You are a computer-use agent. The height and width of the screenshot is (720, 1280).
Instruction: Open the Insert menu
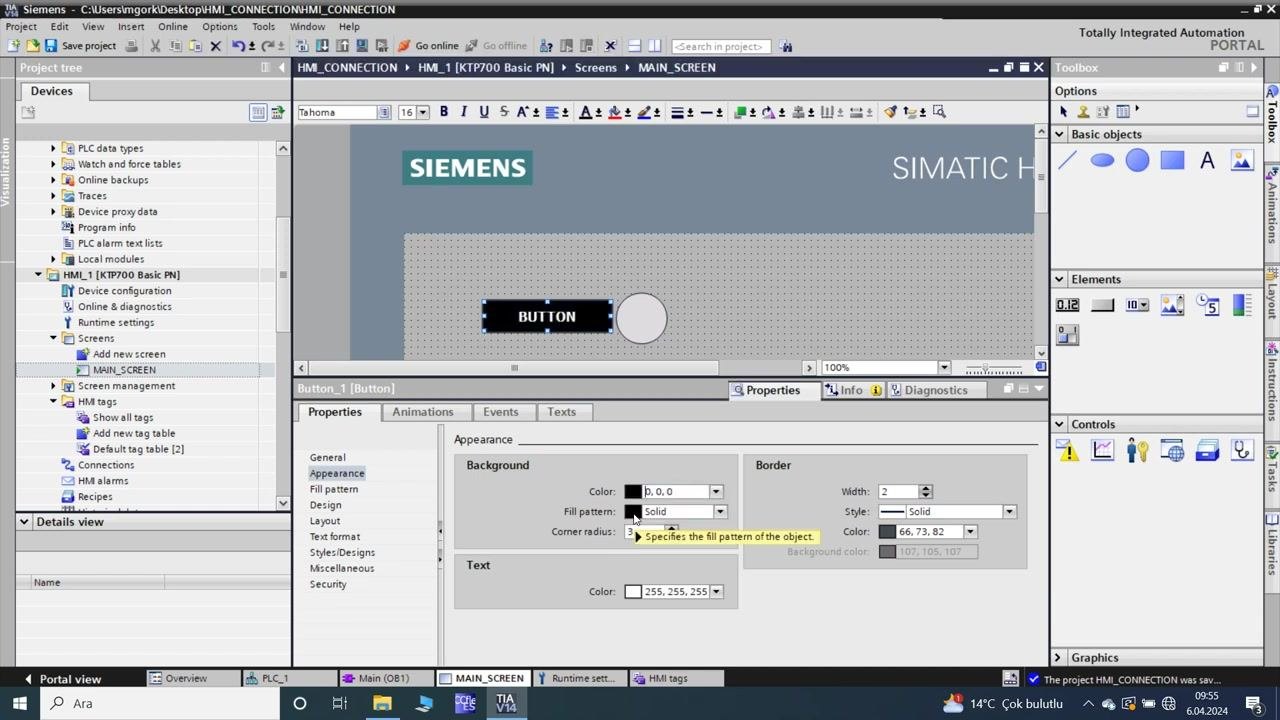click(x=131, y=27)
